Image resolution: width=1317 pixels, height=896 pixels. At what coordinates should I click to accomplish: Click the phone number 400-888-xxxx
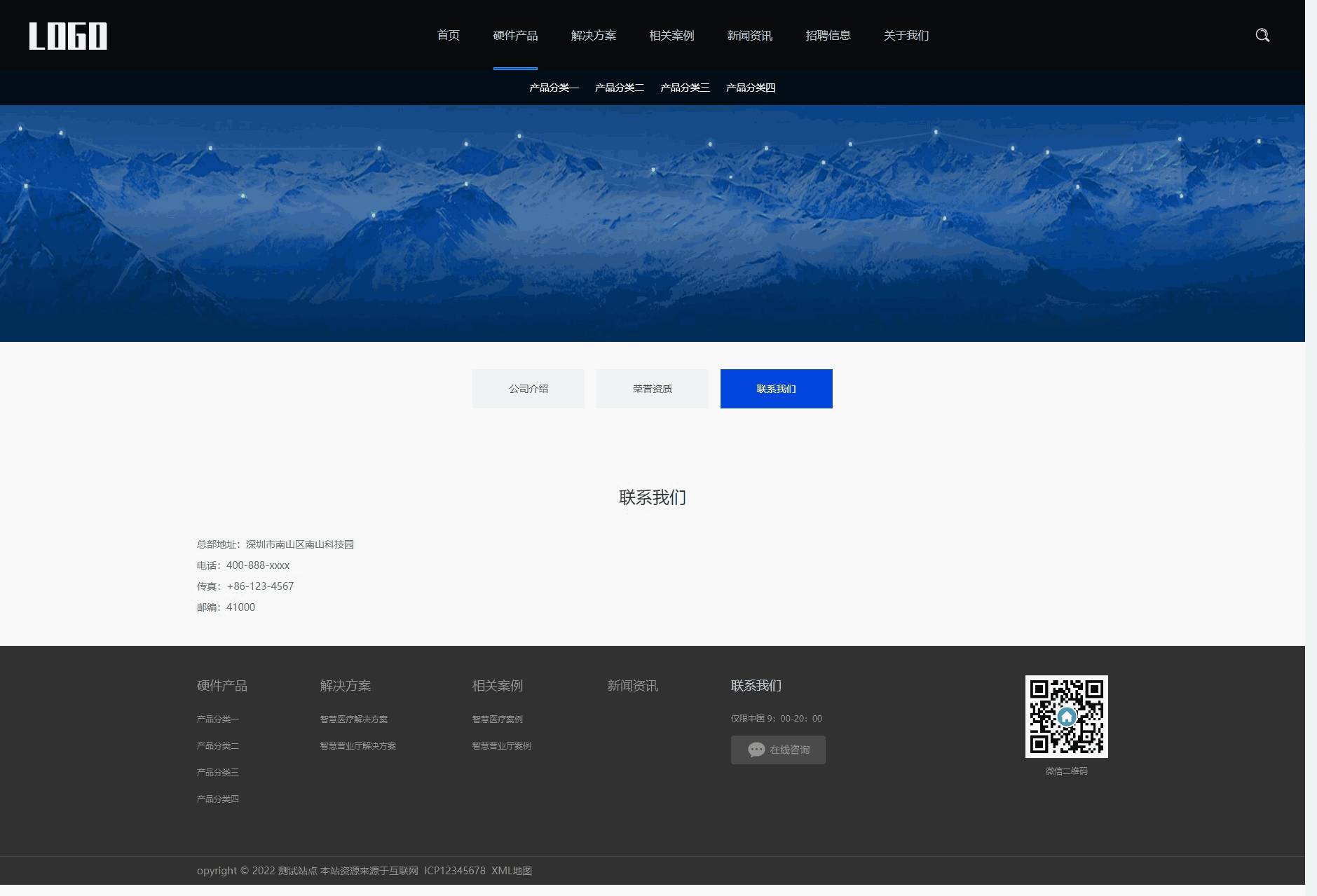[x=258, y=565]
